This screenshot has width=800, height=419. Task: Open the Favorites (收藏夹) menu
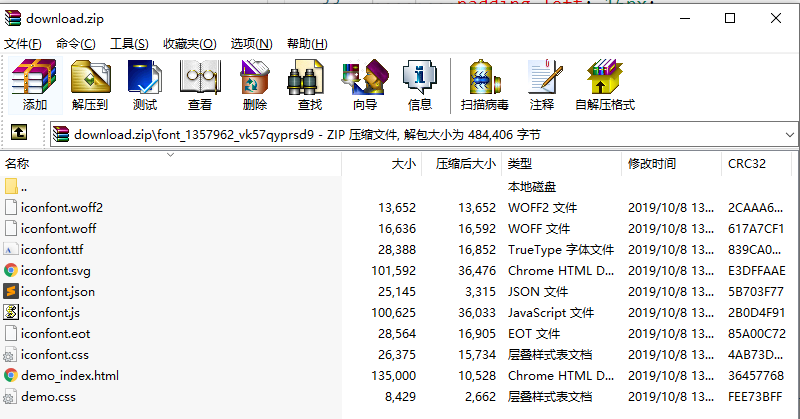tap(190, 44)
